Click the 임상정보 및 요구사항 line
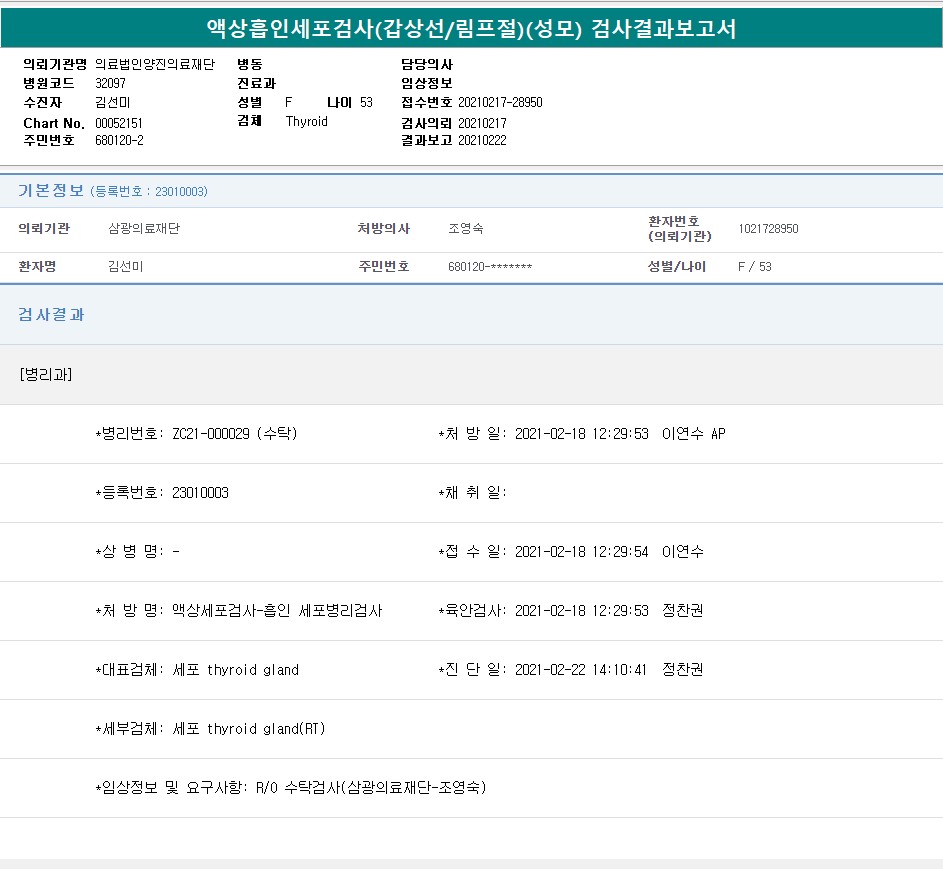Screen dimensions: 943x869 point(290,788)
